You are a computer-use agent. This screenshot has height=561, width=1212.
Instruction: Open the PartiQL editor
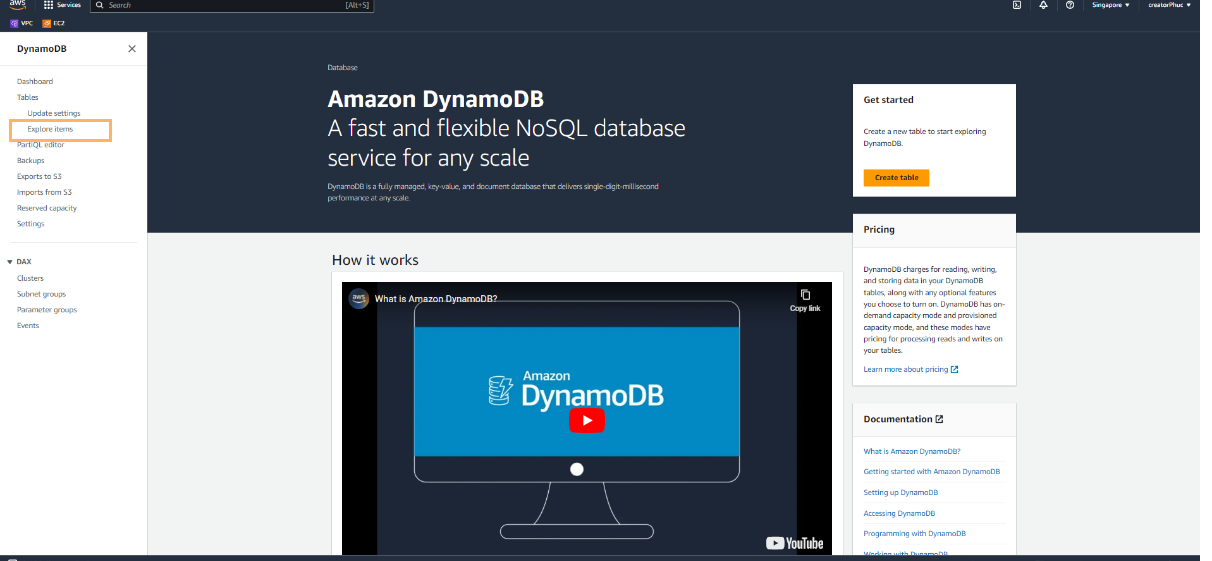(x=40, y=145)
